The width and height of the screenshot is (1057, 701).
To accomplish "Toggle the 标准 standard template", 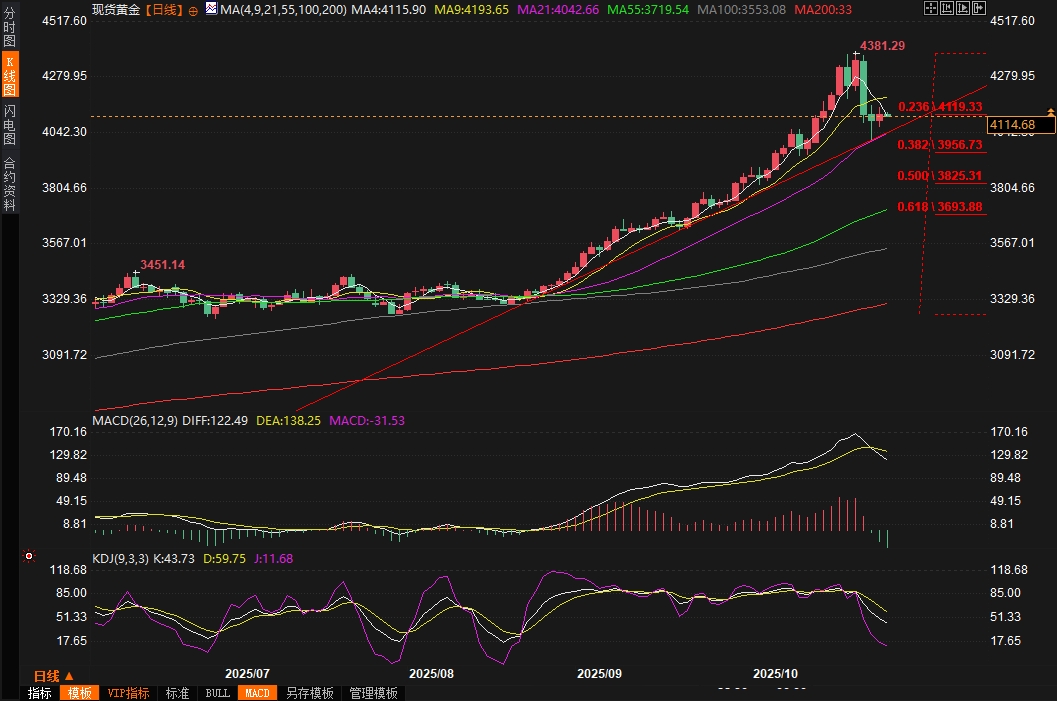I will click(177, 693).
